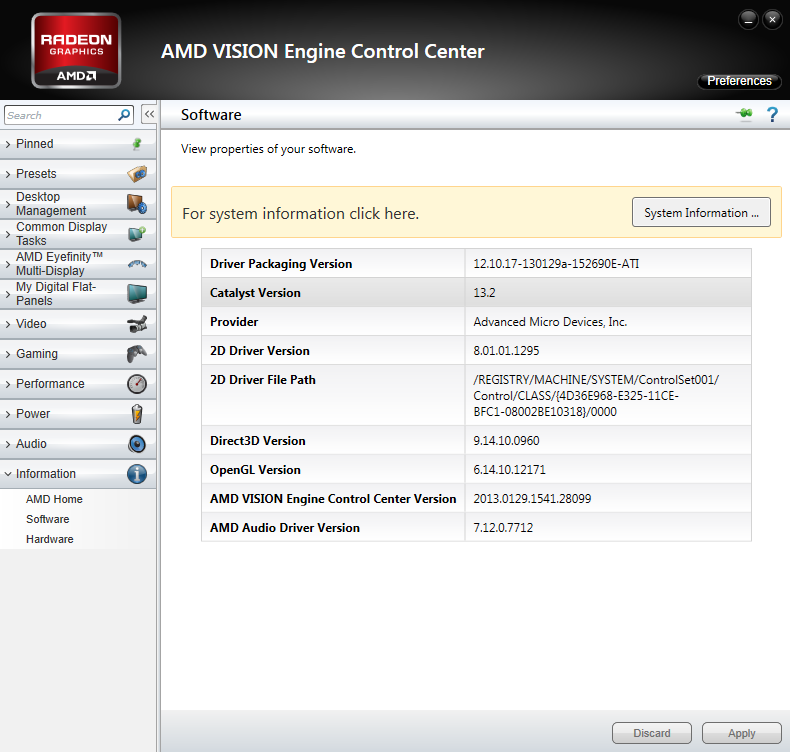The width and height of the screenshot is (790, 752).
Task: Select Hardware under Information
Action: coord(50,539)
